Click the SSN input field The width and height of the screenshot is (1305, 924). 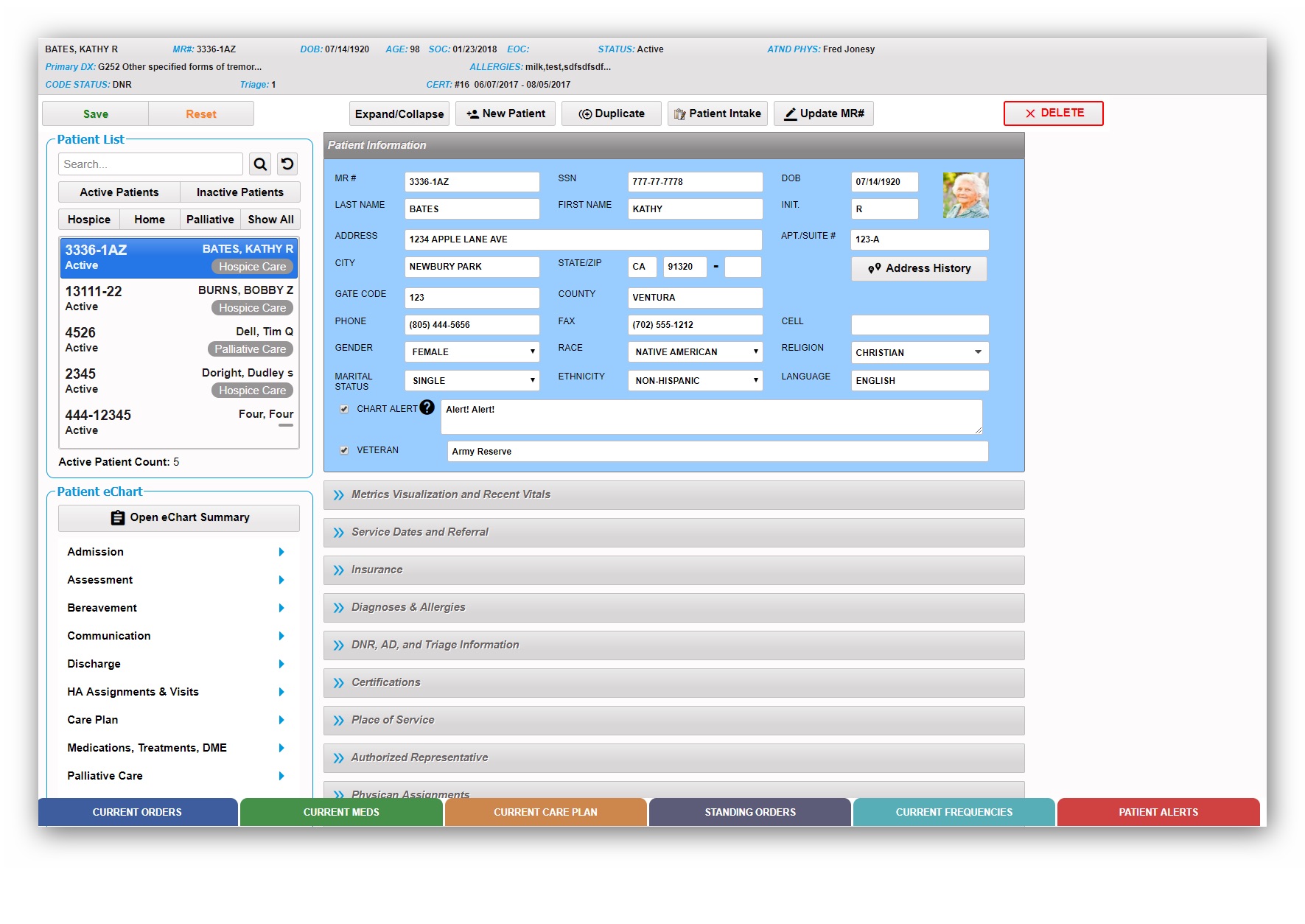pos(695,182)
